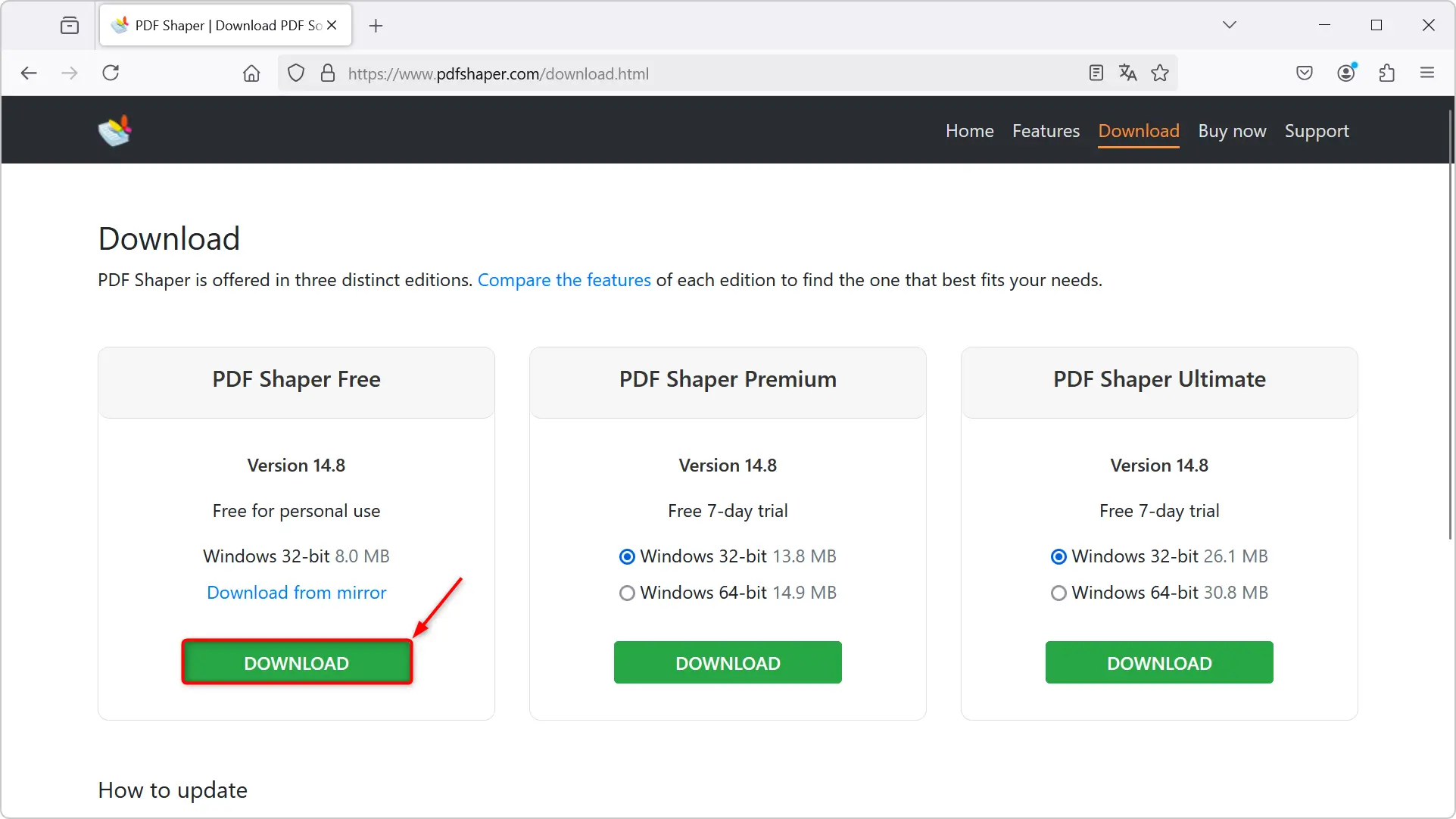Viewport: 1456px width, 819px height.
Task: Go back to the previous page
Action: point(29,73)
